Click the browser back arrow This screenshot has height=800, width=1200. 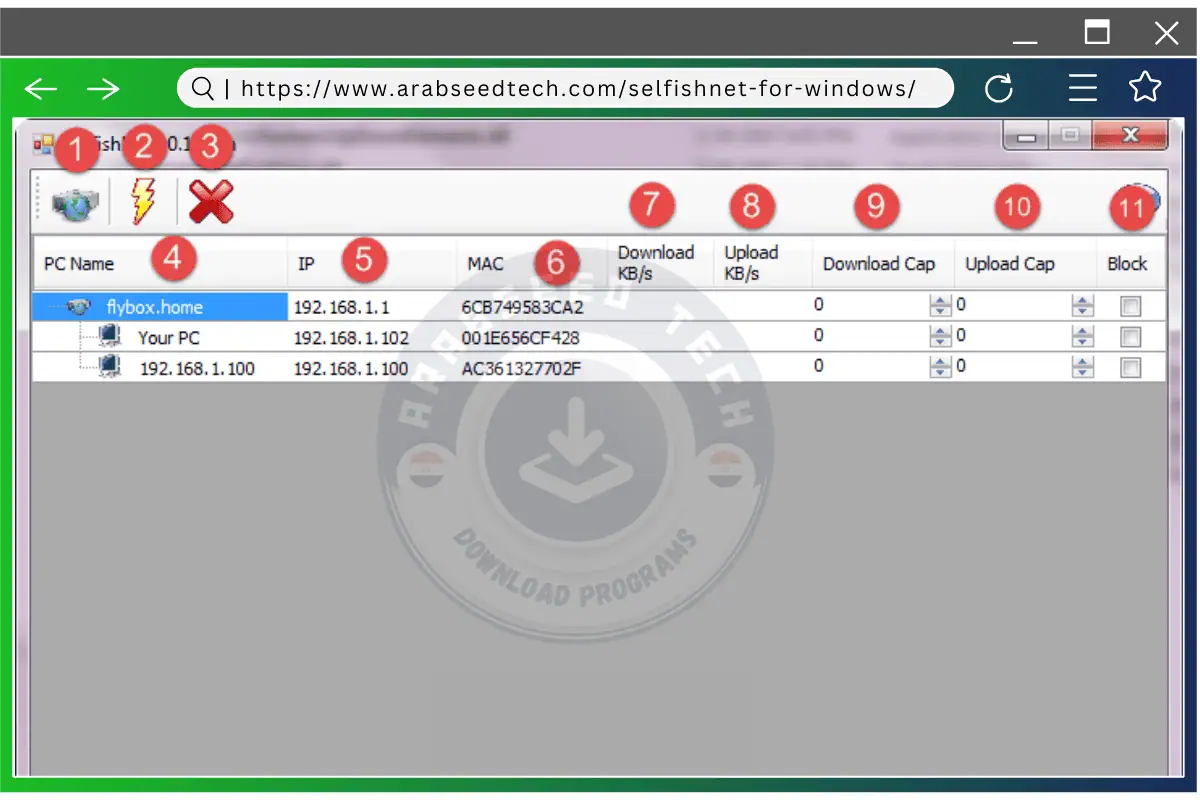click(41, 89)
